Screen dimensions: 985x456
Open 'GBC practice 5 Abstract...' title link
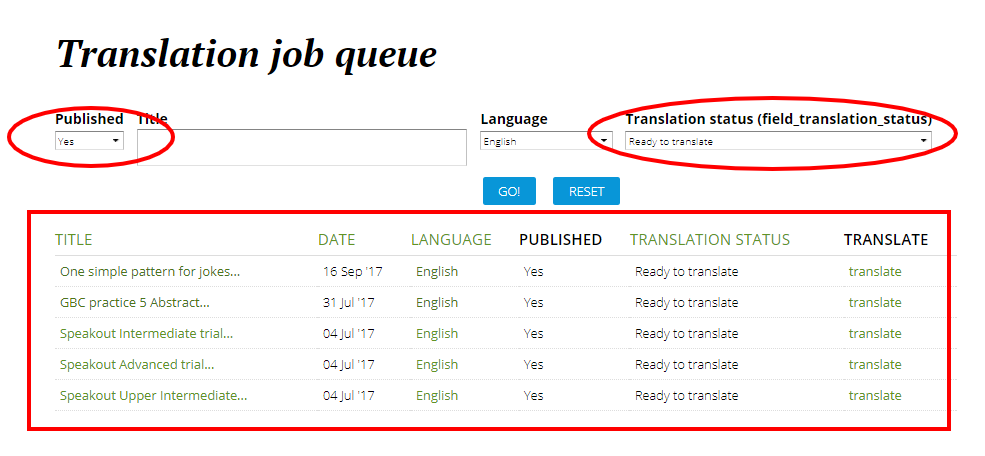pyautogui.click(x=135, y=302)
